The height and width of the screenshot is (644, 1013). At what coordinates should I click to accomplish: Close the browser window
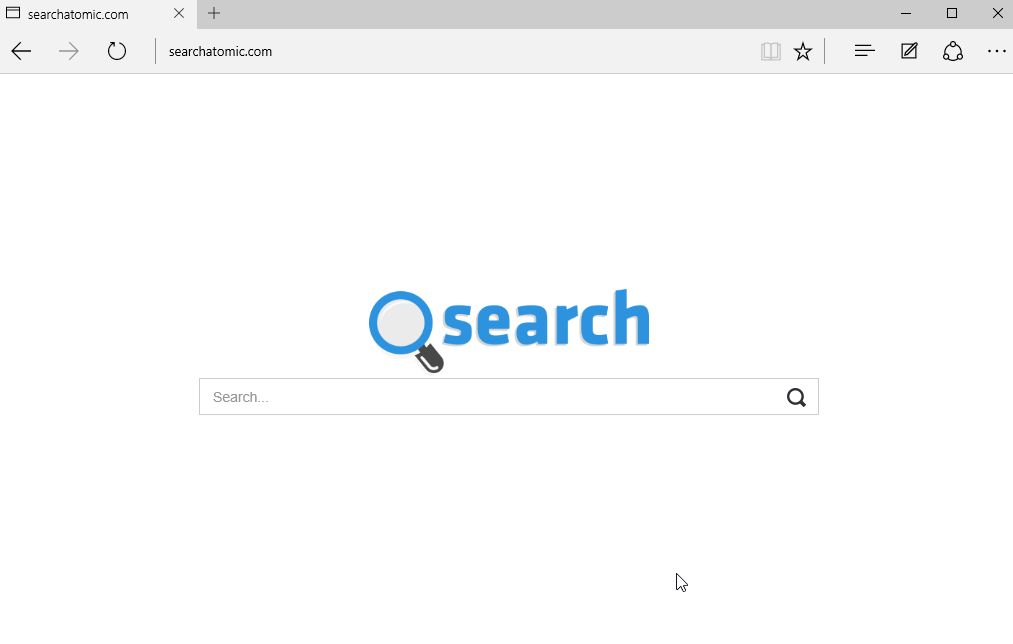tap(997, 14)
